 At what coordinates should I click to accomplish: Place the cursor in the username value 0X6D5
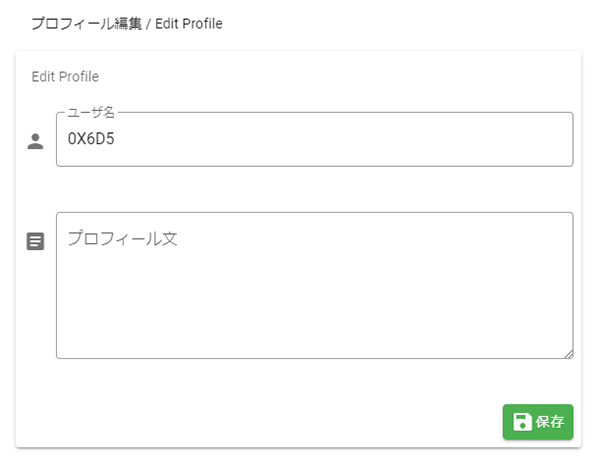pos(91,138)
